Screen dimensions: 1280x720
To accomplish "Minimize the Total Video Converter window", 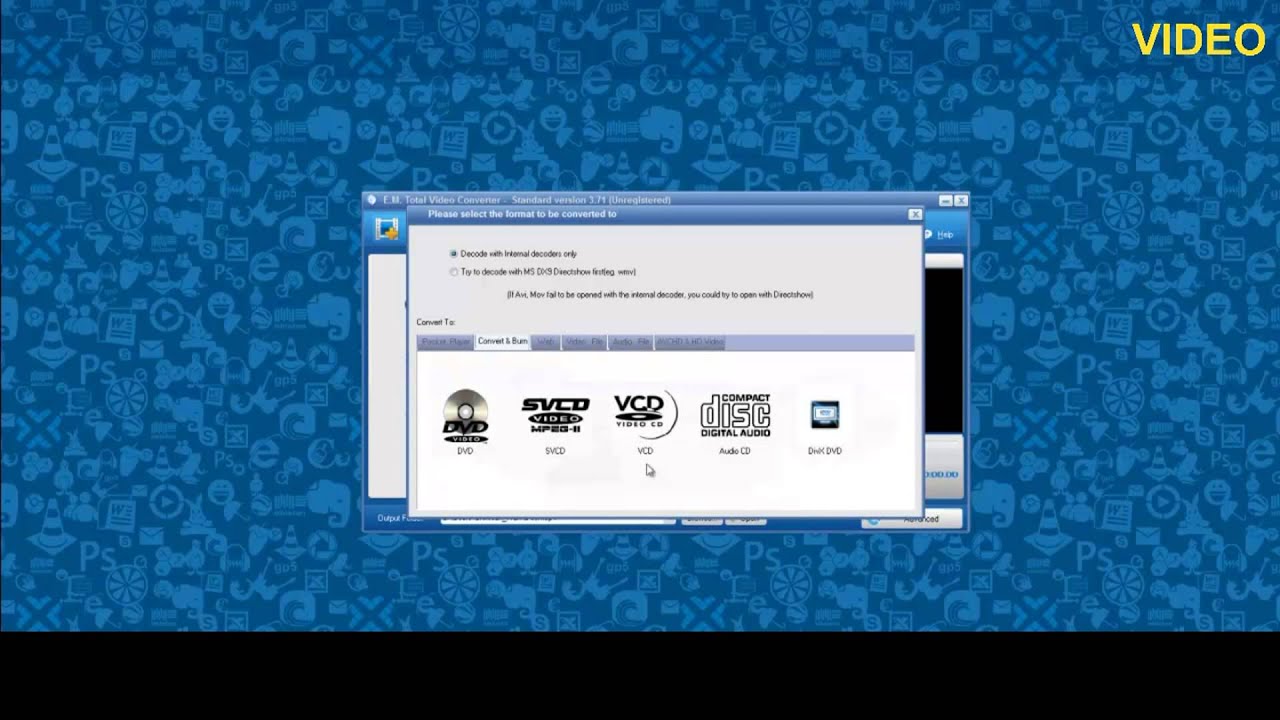I will [x=945, y=200].
